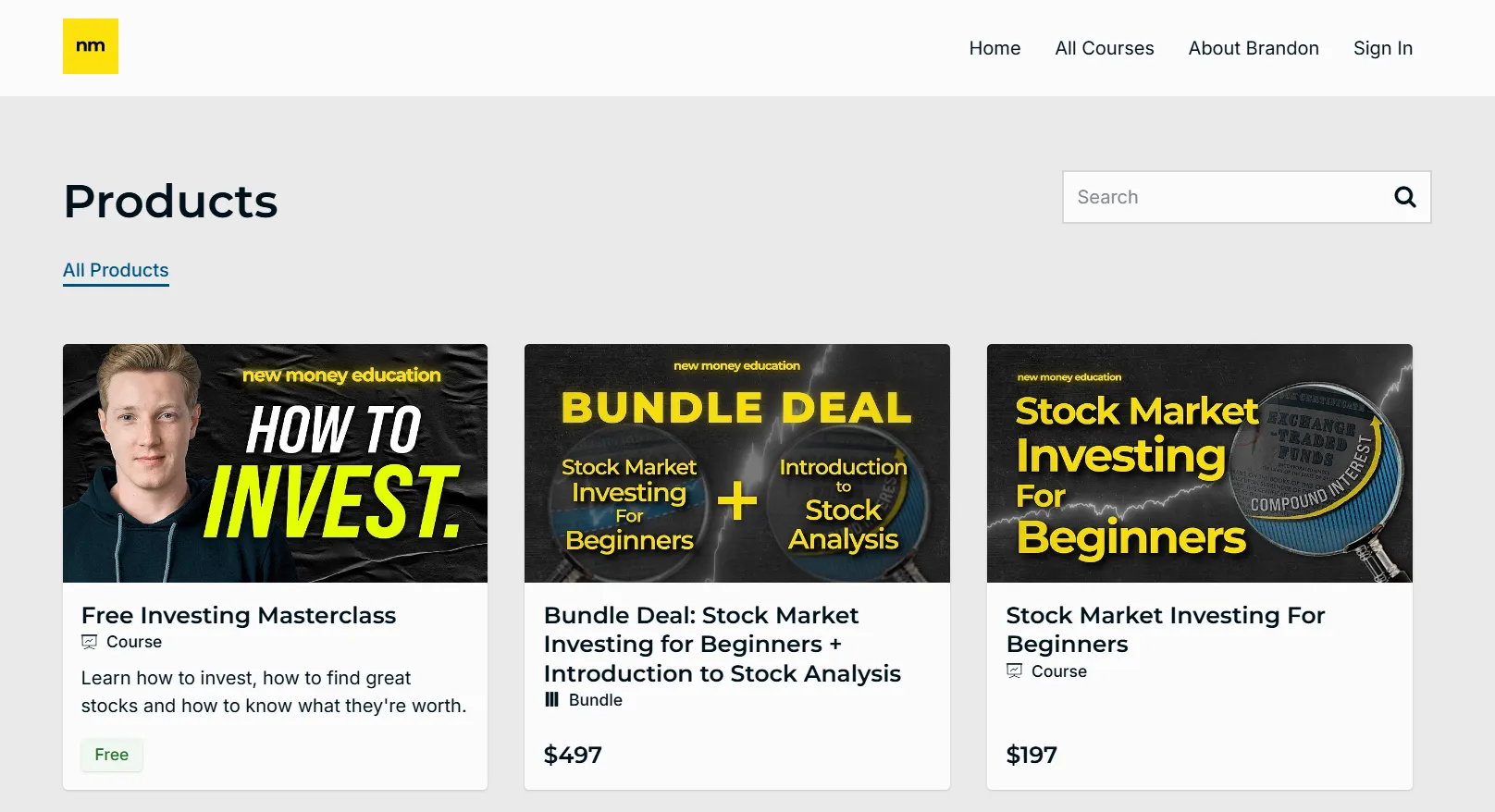This screenshot has width=1495, height=812.
Task: Click the $497 bundle price
Action: tap(573, 755)
